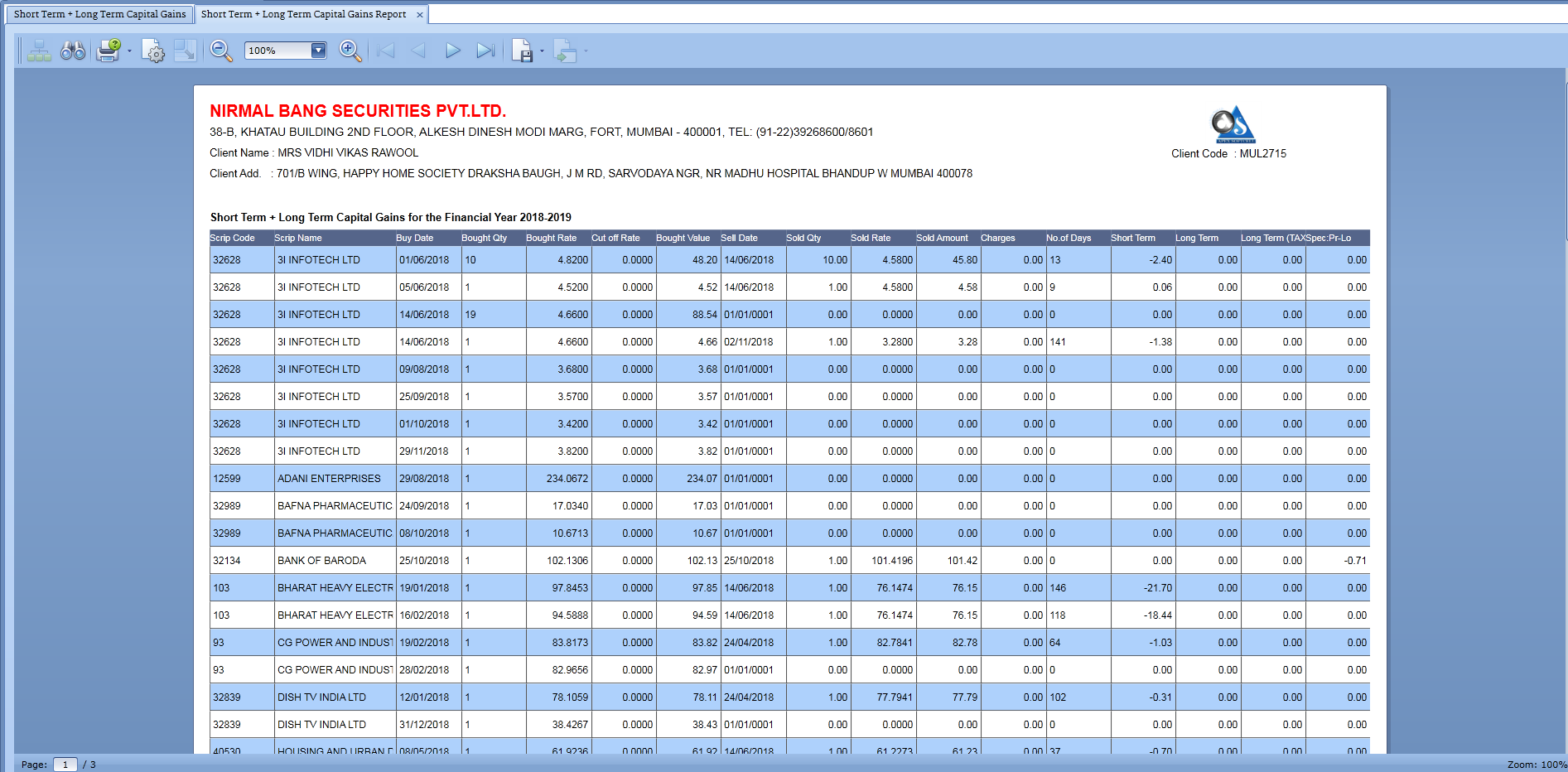The height and width of the screenshot is (772, 1568).
Task: Zoom out with the minus magnifier
Action: 221,51
